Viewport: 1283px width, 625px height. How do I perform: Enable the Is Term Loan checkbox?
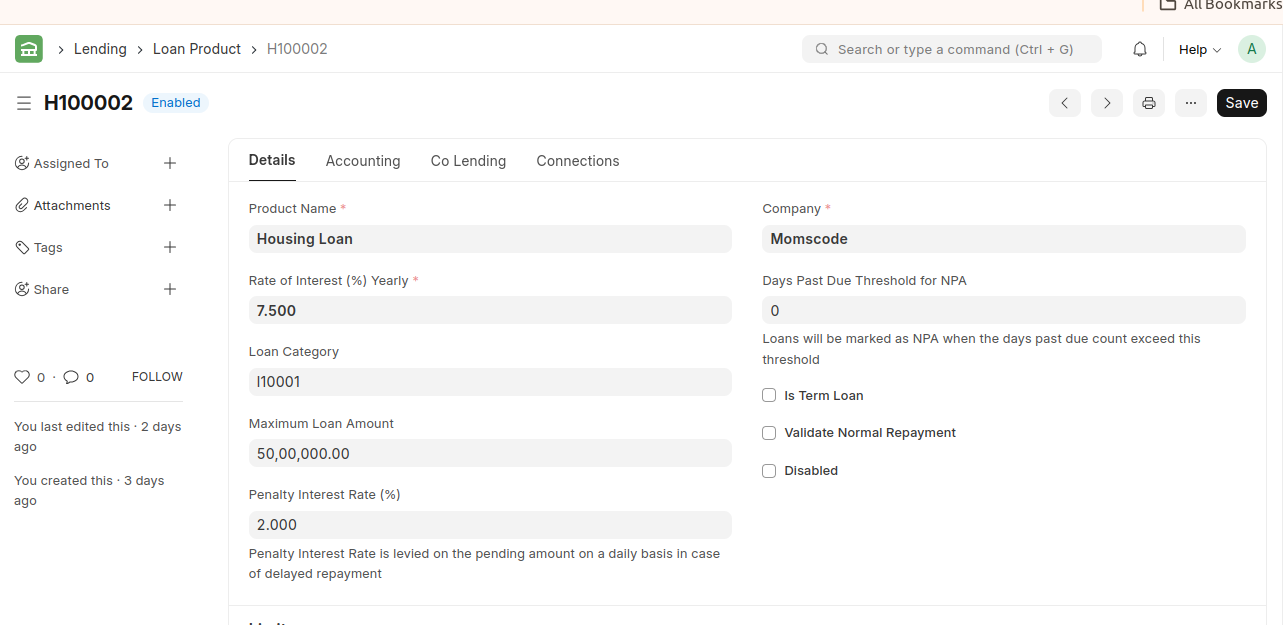pyautogui.click(x=769, y=395)
